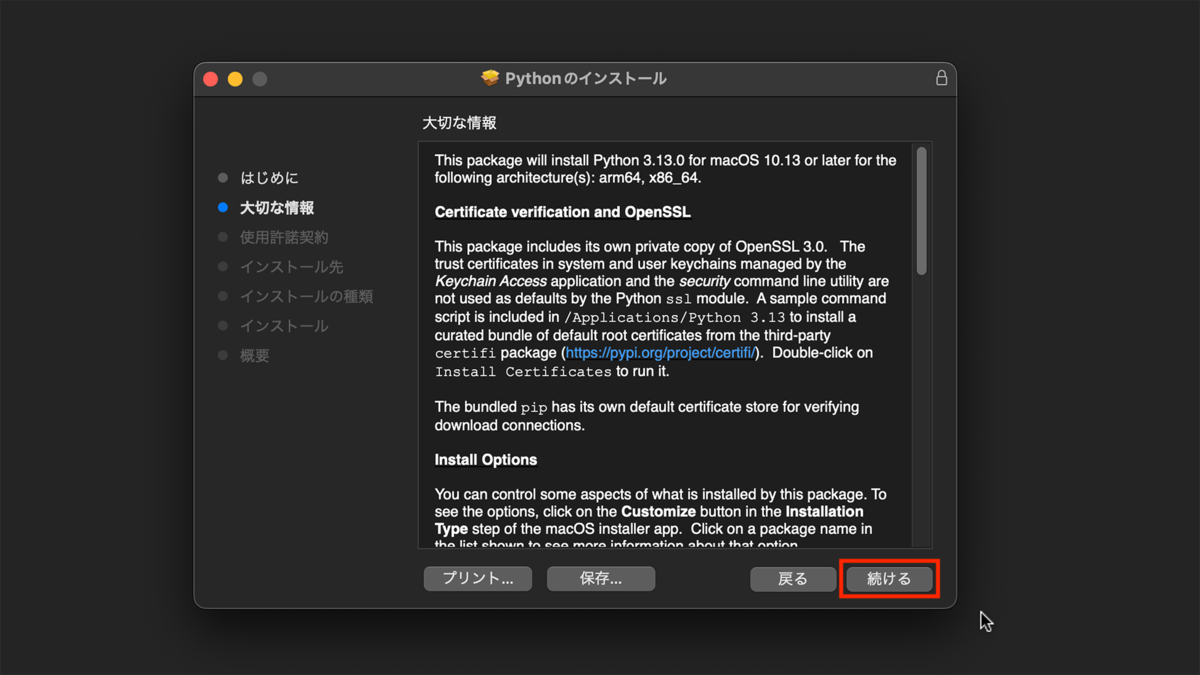Select the 使用許諾契約 step in sidebar
This screenshot has width=1200, height=675.
[x=284, y=237]
